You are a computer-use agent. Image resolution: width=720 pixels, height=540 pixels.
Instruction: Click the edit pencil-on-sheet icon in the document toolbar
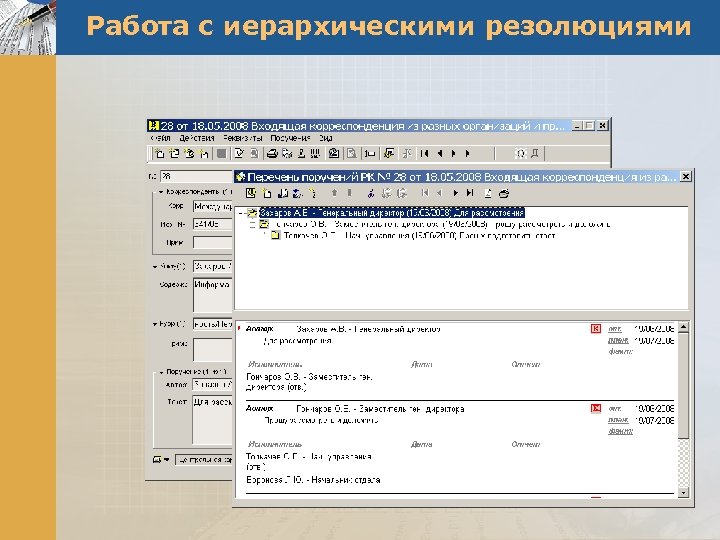[x=239, y=153]
